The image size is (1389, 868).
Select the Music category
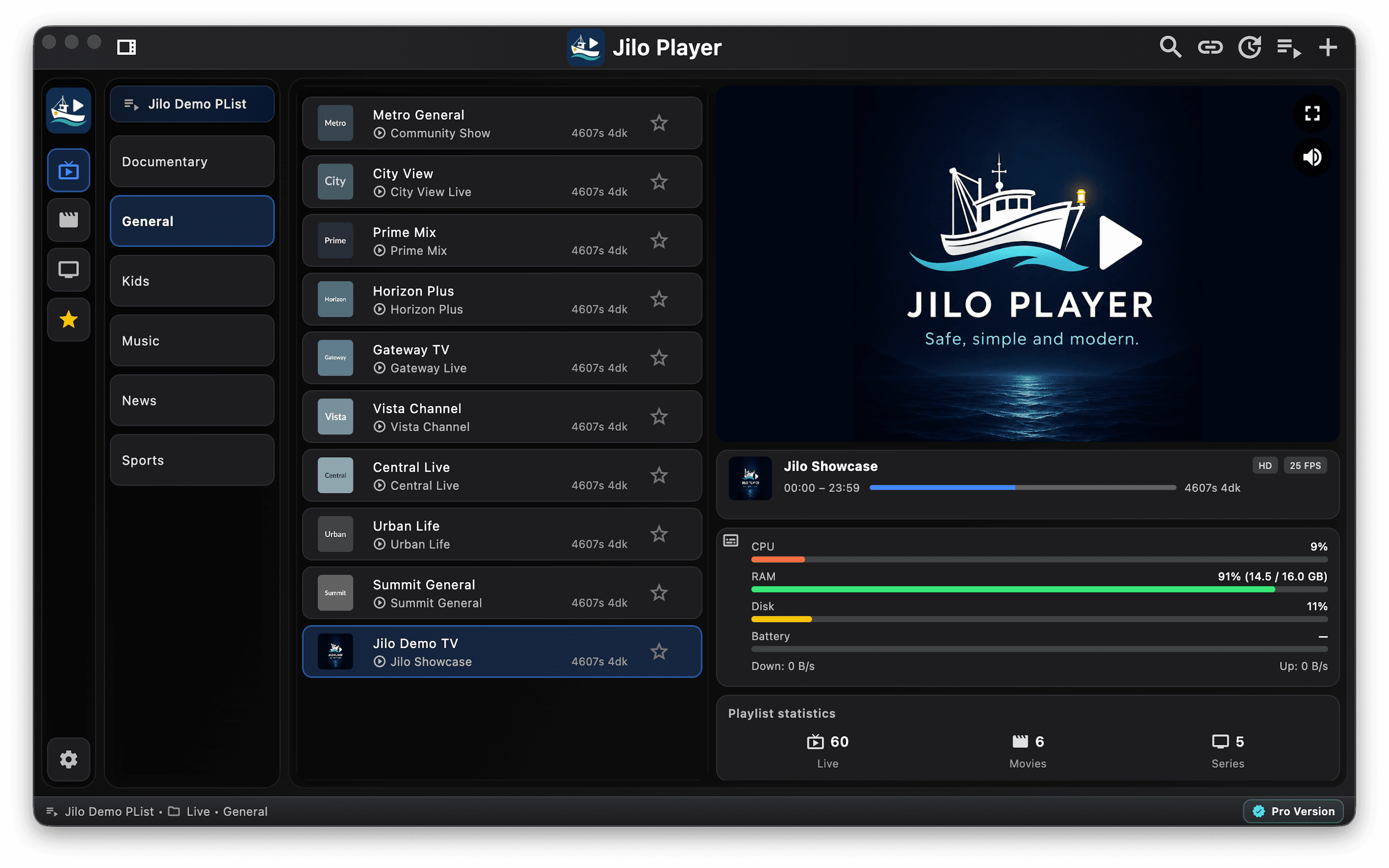click(x=192, y=340)
